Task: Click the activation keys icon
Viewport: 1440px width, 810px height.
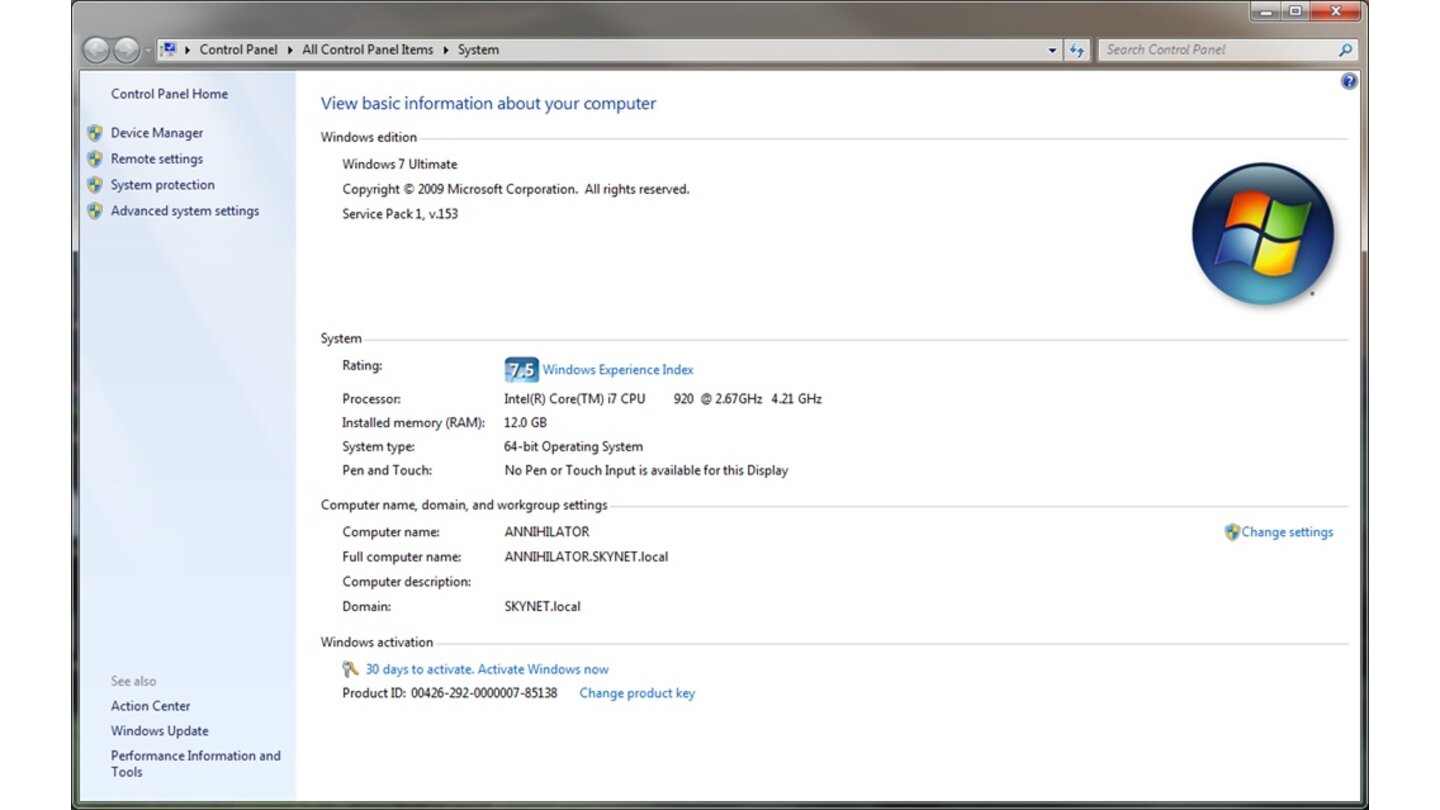Action: pyautogui.click(x=350, y=669)
